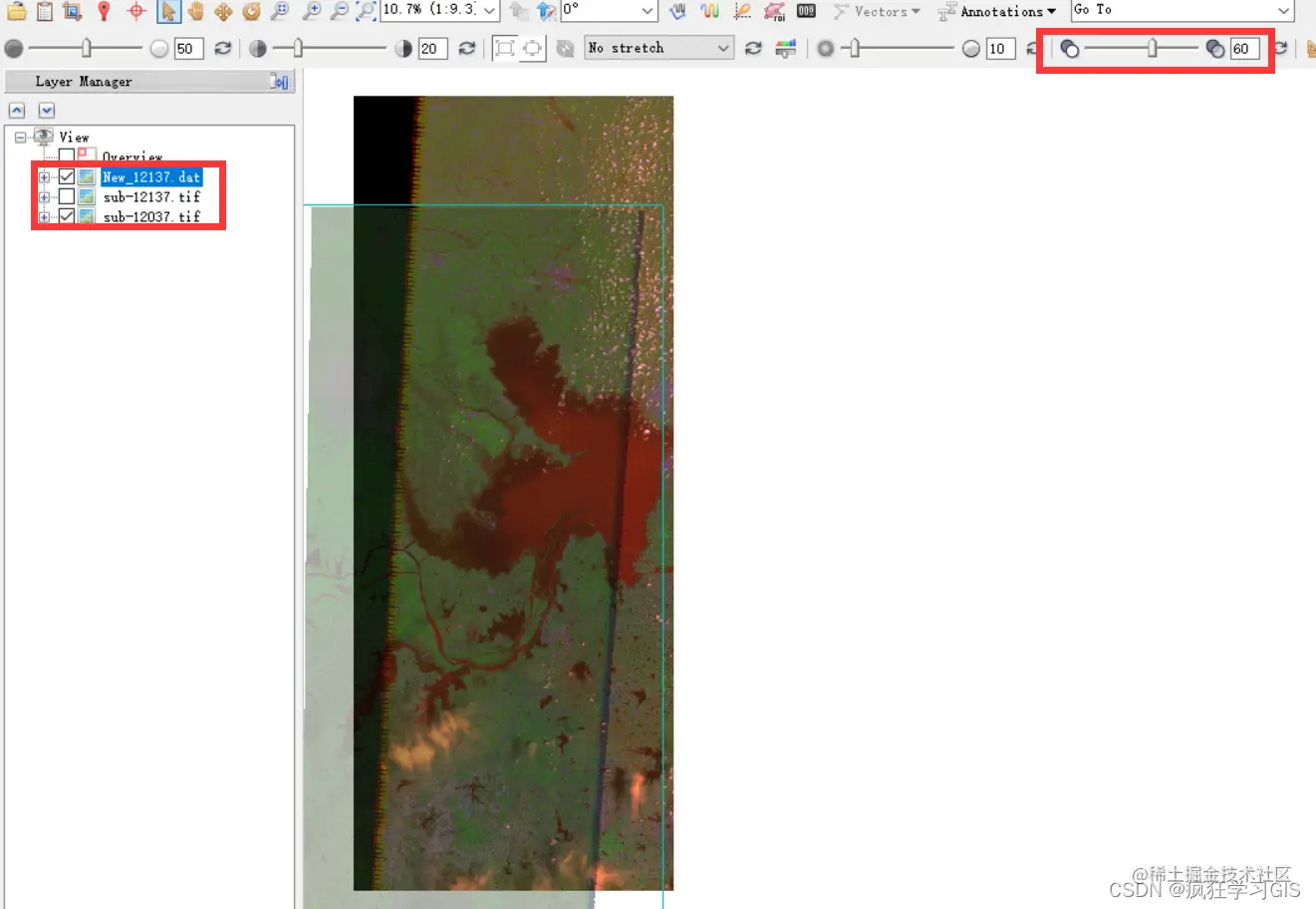
Task: Adjust the transparency slider handle
Action: [x=1153, y=48]
